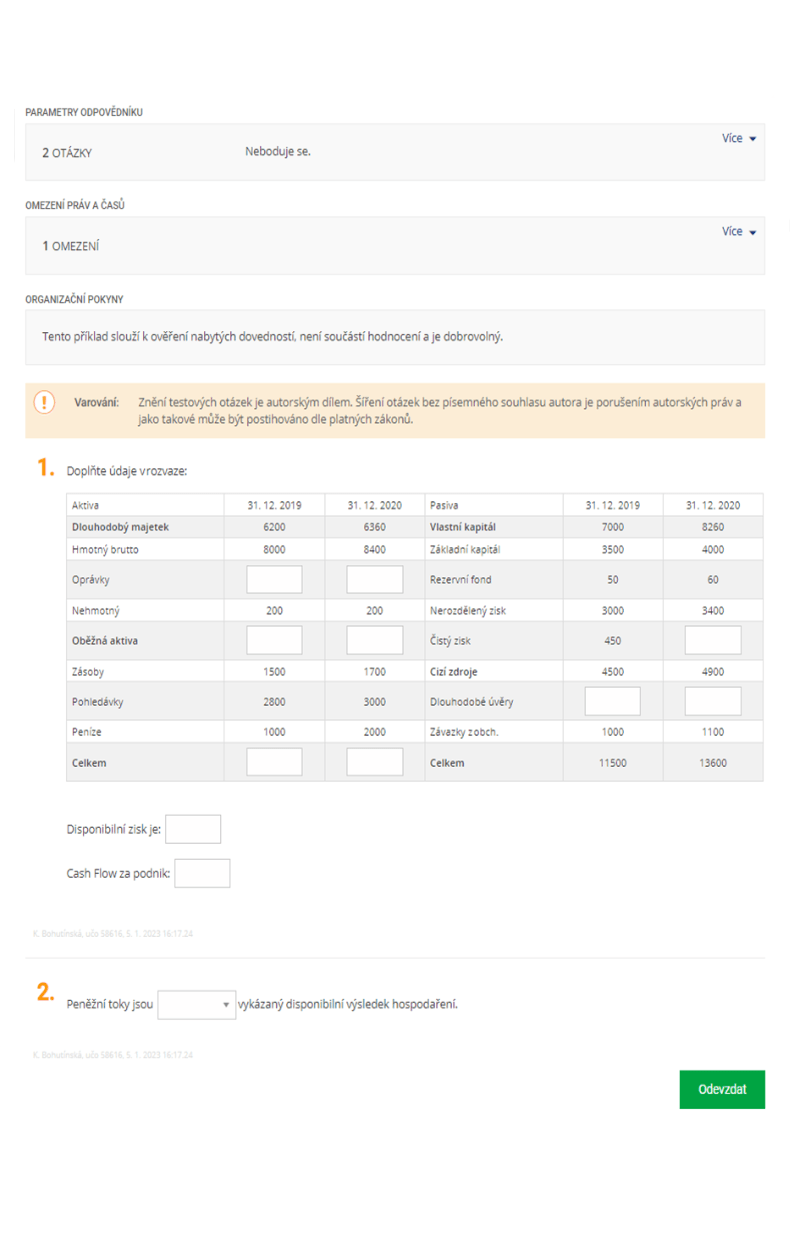The image size is (790, 1233).
Task: Click the 1 OMEZENÍ summary label
Action: tap(70, 246)
